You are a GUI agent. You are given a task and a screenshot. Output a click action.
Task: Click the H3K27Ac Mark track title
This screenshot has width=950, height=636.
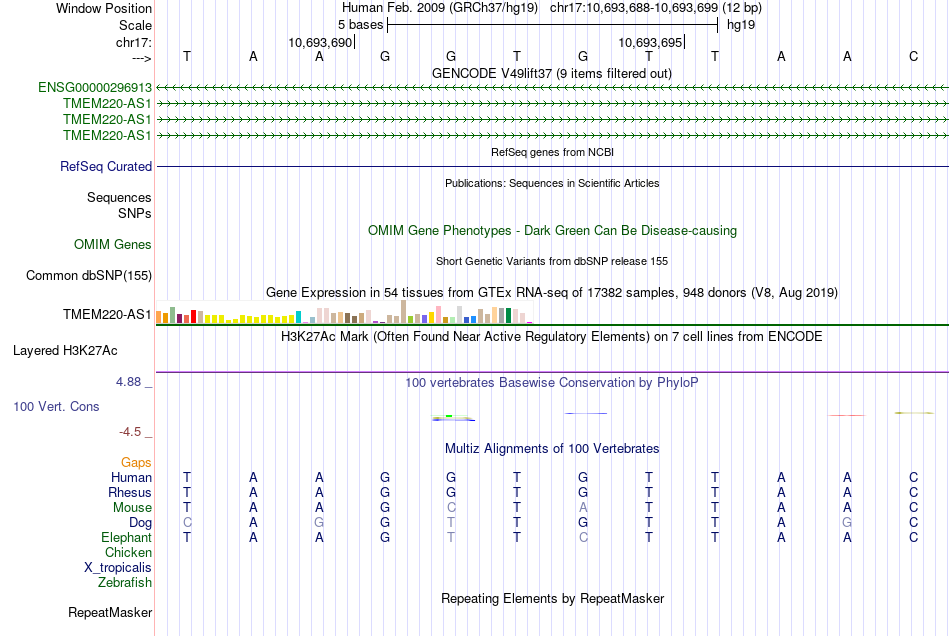[552, 337]
